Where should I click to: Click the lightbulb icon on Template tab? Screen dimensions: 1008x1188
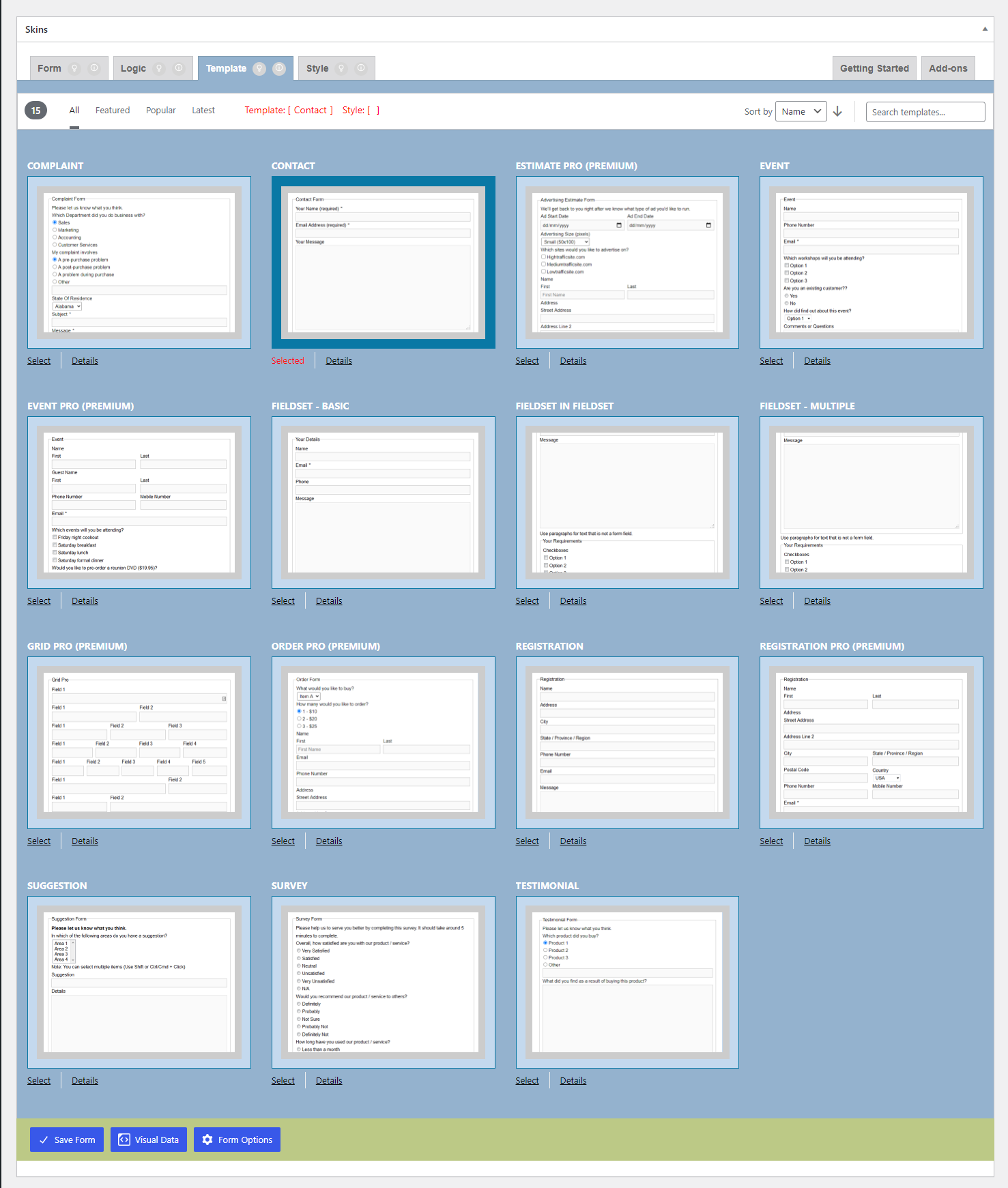(x=259, y=68)
